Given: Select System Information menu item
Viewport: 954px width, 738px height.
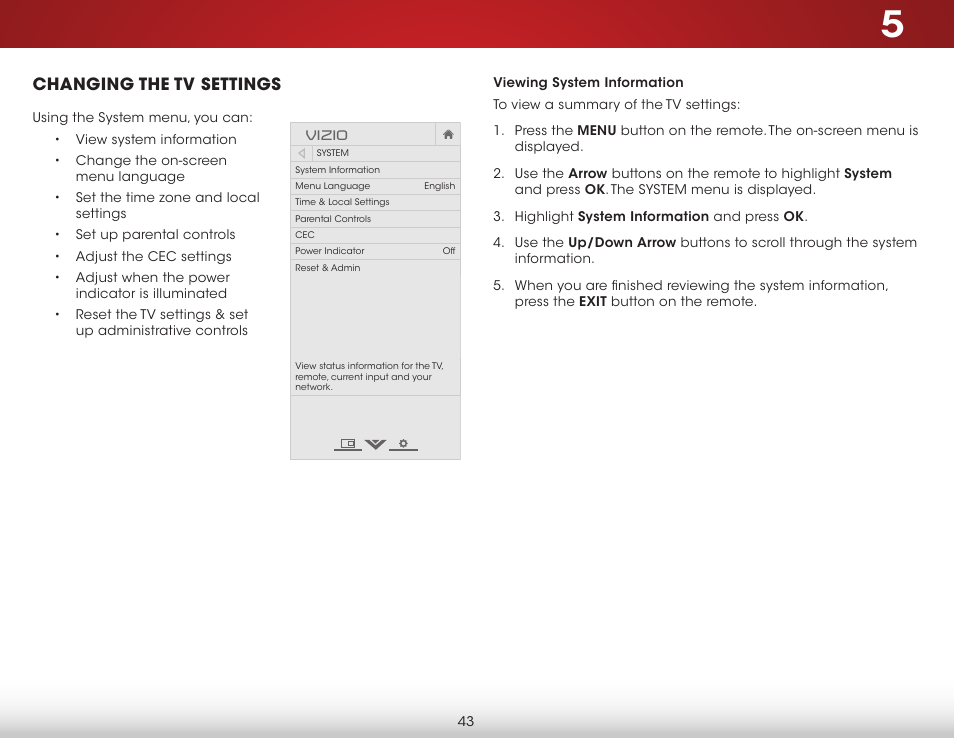Looking at the screenshot, I should coord(375,170).
